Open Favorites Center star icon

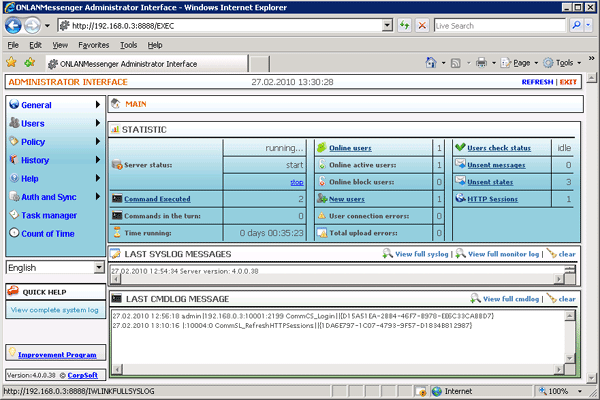click(11, 62)
